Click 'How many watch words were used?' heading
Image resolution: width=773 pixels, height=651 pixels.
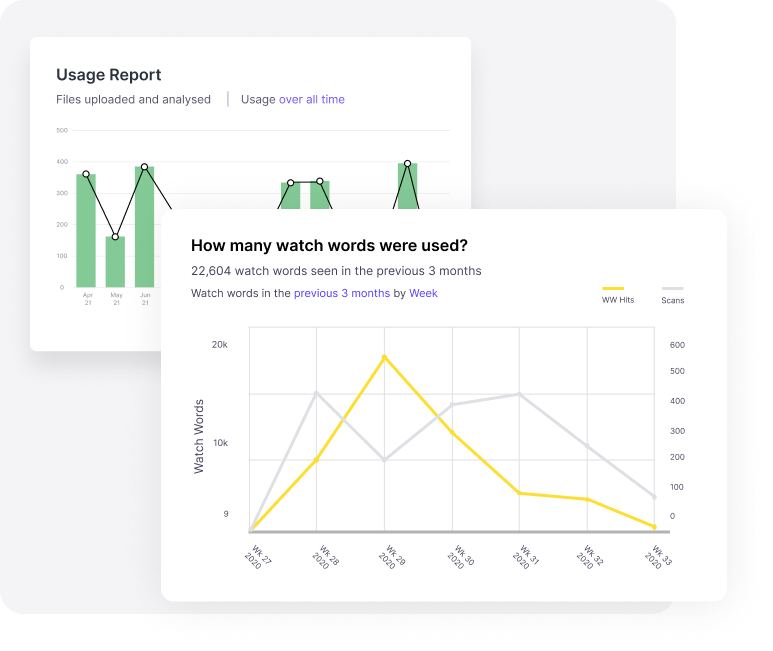[x=329, y=245]
